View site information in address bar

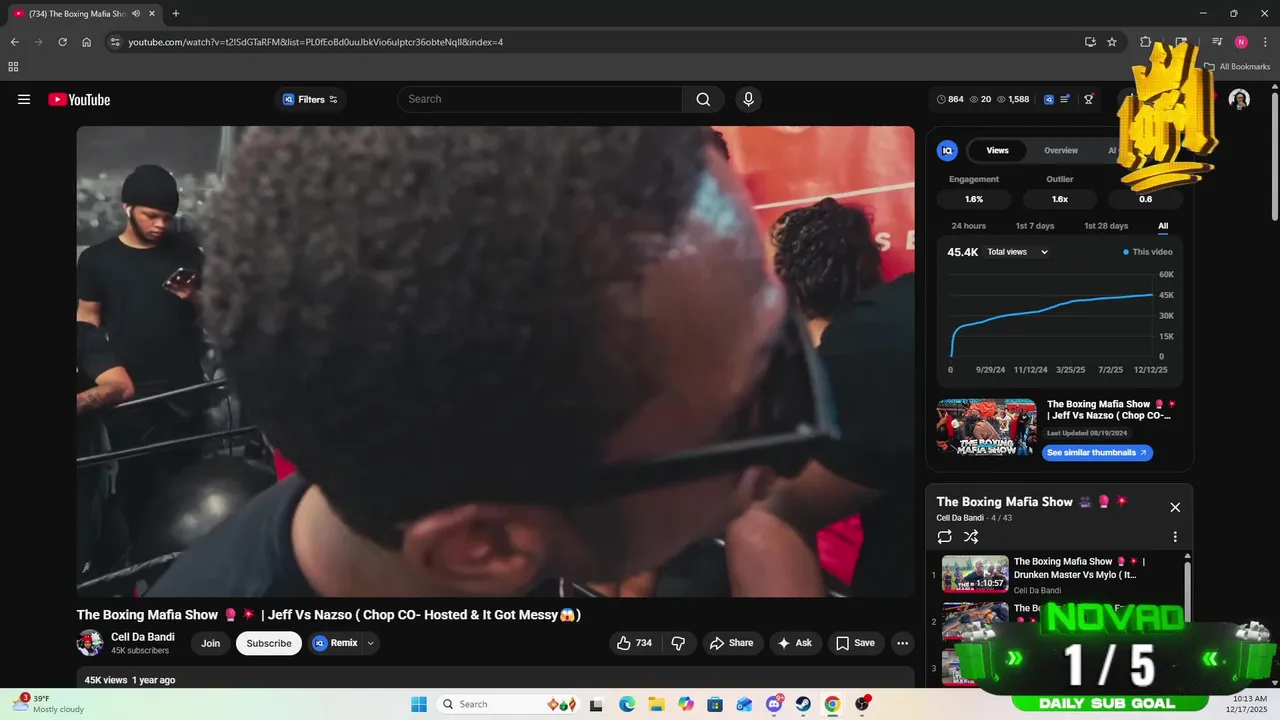(x=115, y=42)
